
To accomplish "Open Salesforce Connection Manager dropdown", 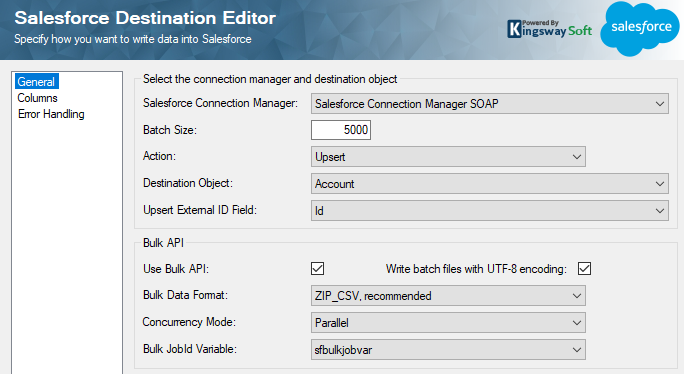I will [489, 104].
